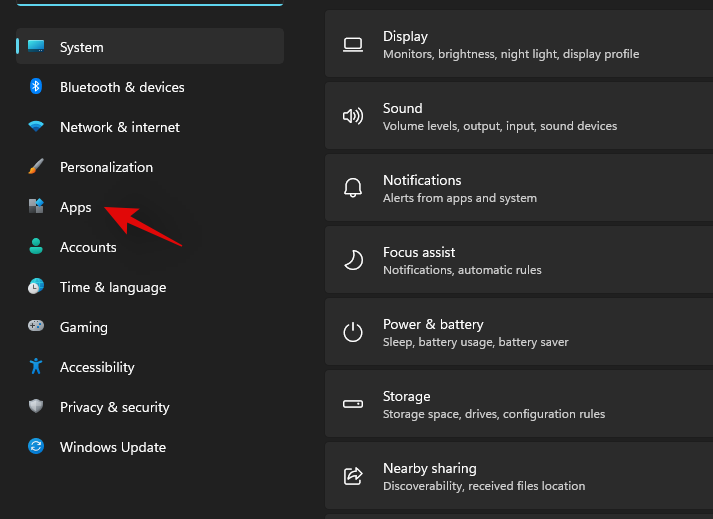Screen dimensions: 713x519
Task: Click the Gaming controller icon
Action: [x=36, y=327]
